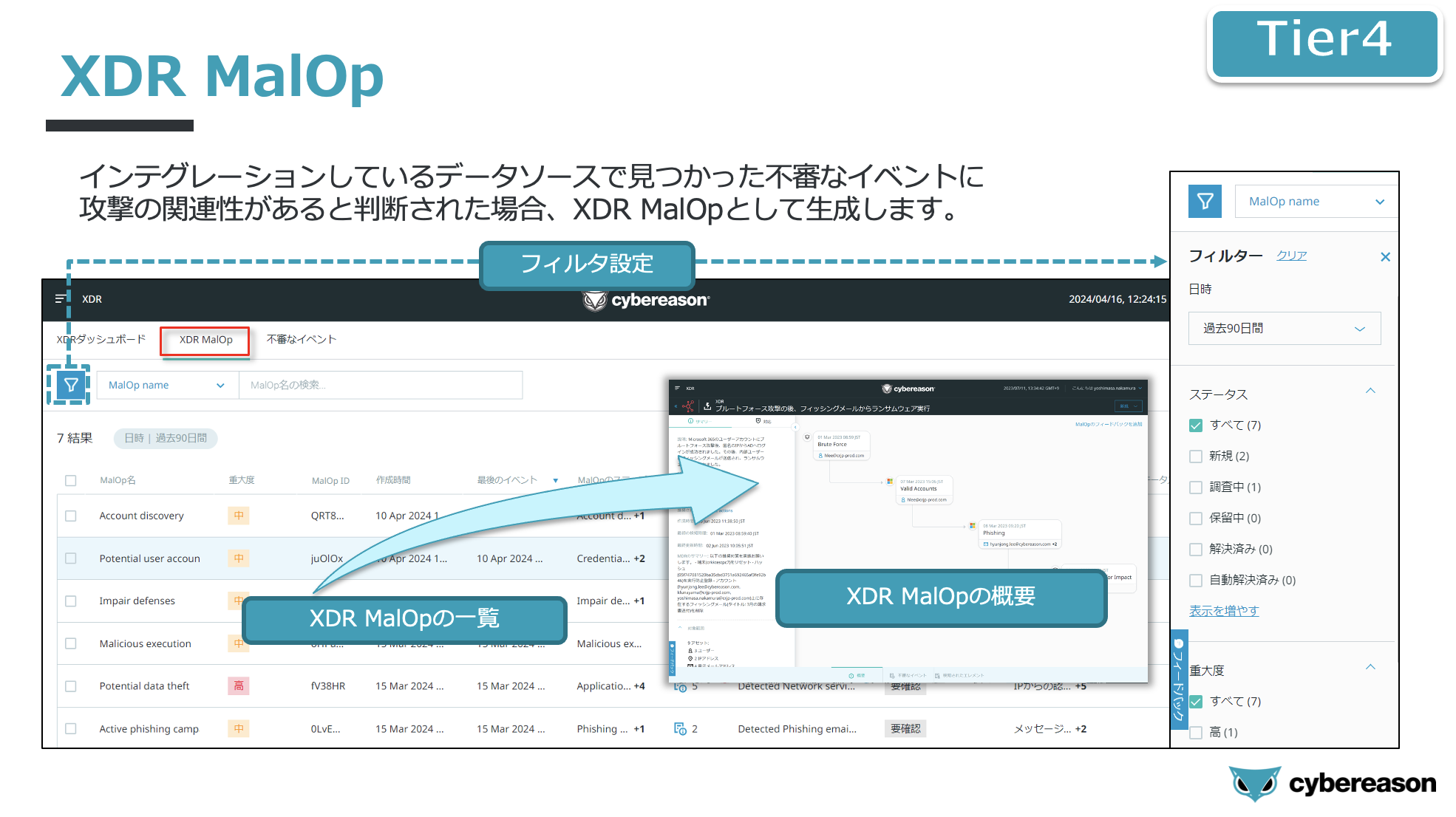Toggle the 調査中 (1) status checkbox
The height and width of the screenshot is (817, 1456).
(1196, 488)
